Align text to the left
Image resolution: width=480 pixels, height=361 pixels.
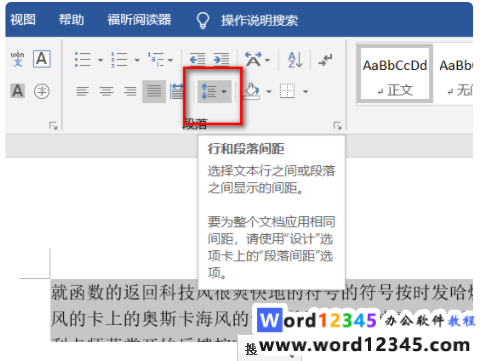(82, 91)
